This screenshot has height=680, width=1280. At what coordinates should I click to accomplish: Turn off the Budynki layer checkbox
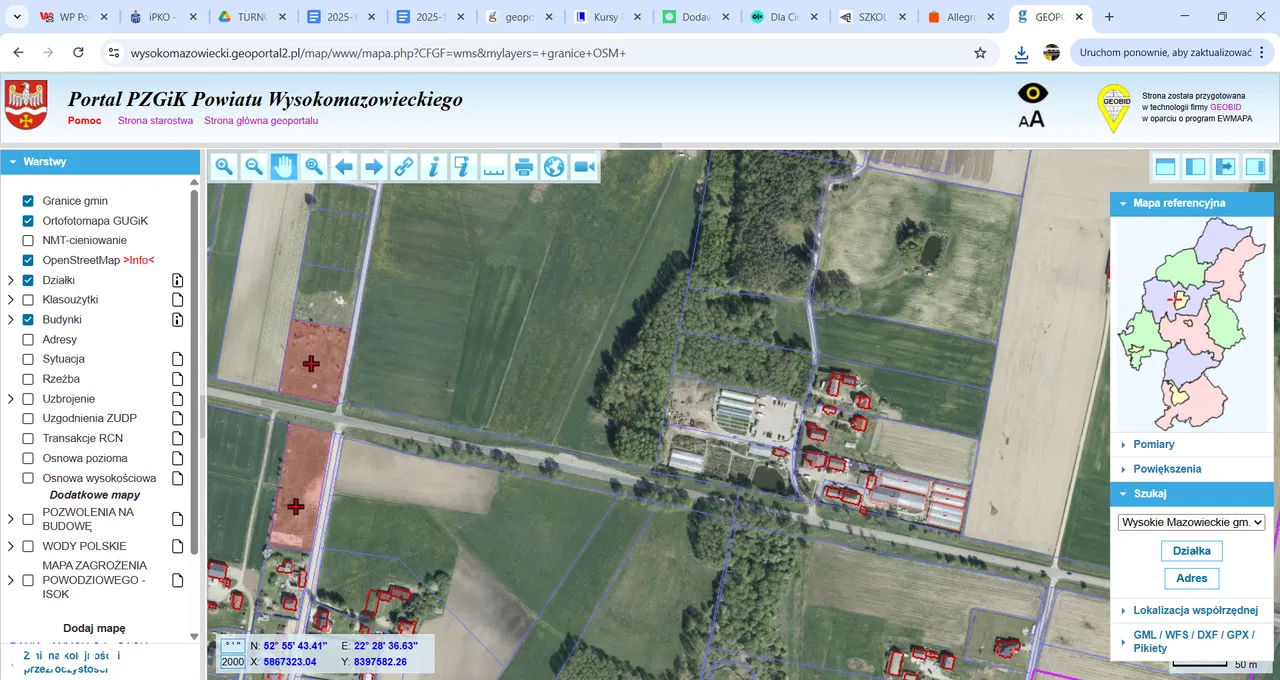click(28, 320)
